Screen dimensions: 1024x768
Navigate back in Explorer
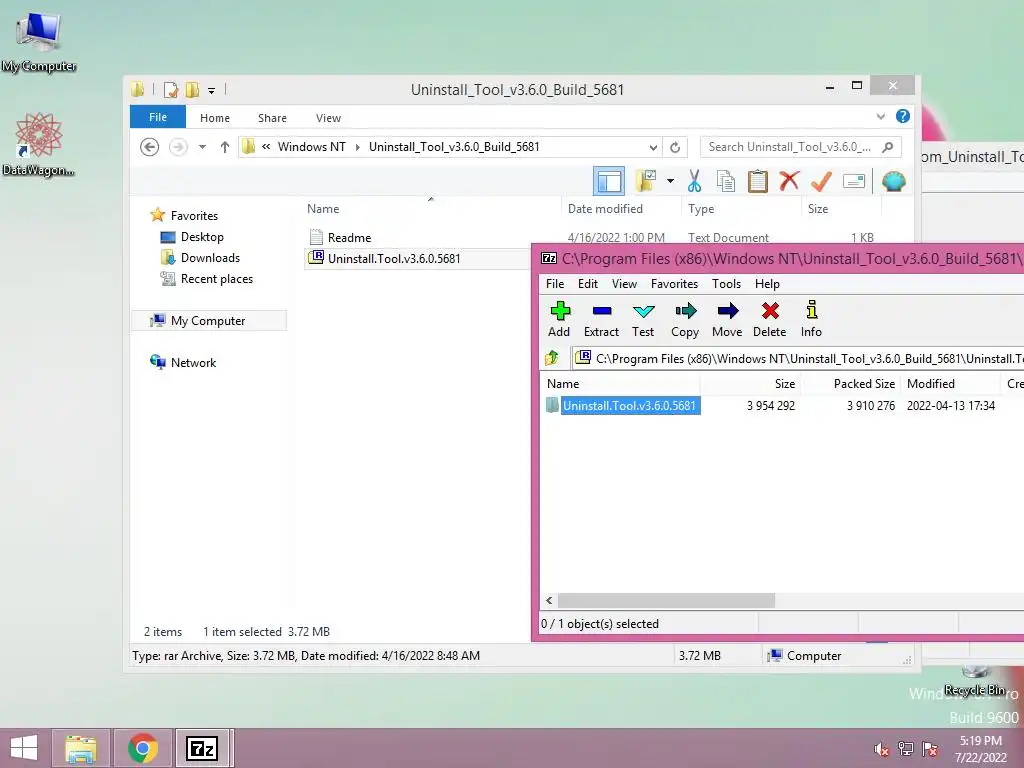pos(150,147)
